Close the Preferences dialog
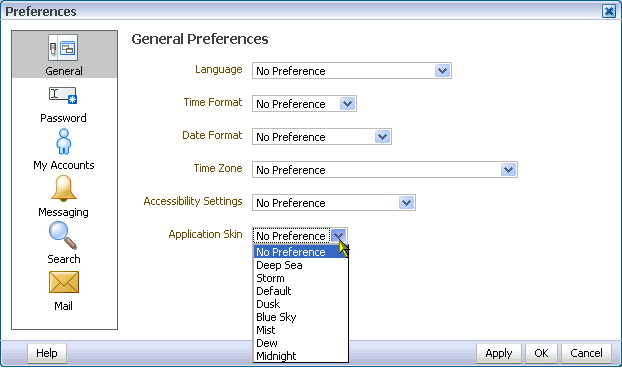 (609, 11)
